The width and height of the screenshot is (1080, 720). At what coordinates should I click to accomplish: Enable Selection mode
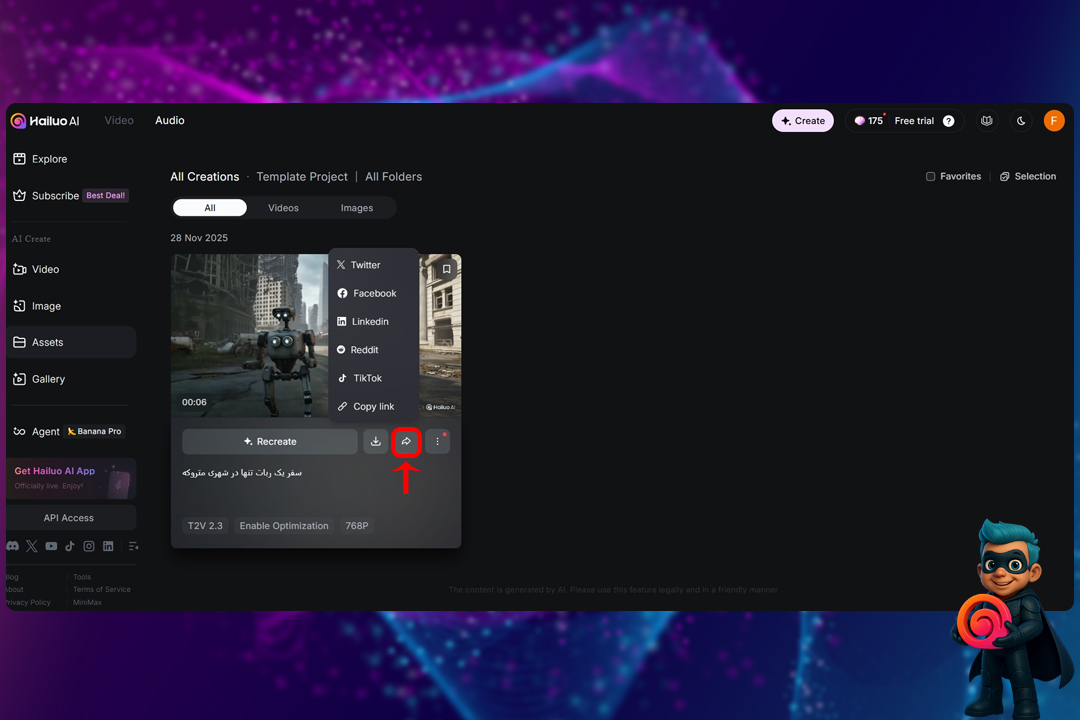click(1028, 177)
